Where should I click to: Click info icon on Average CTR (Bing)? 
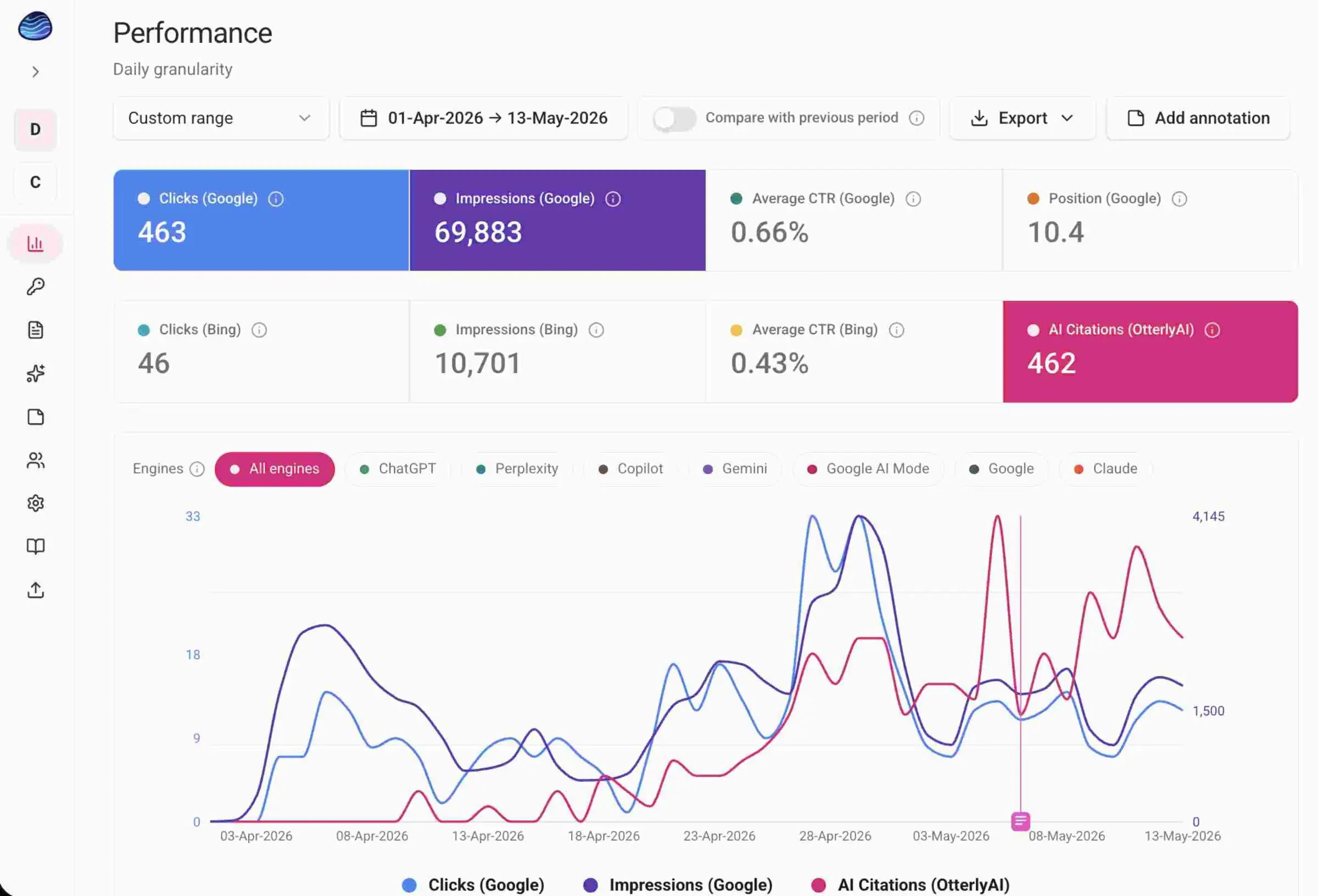(896, 330)
